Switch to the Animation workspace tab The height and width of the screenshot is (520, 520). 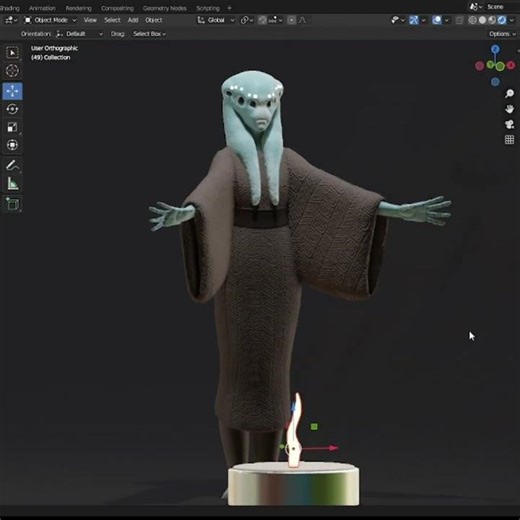click(42, 8)
